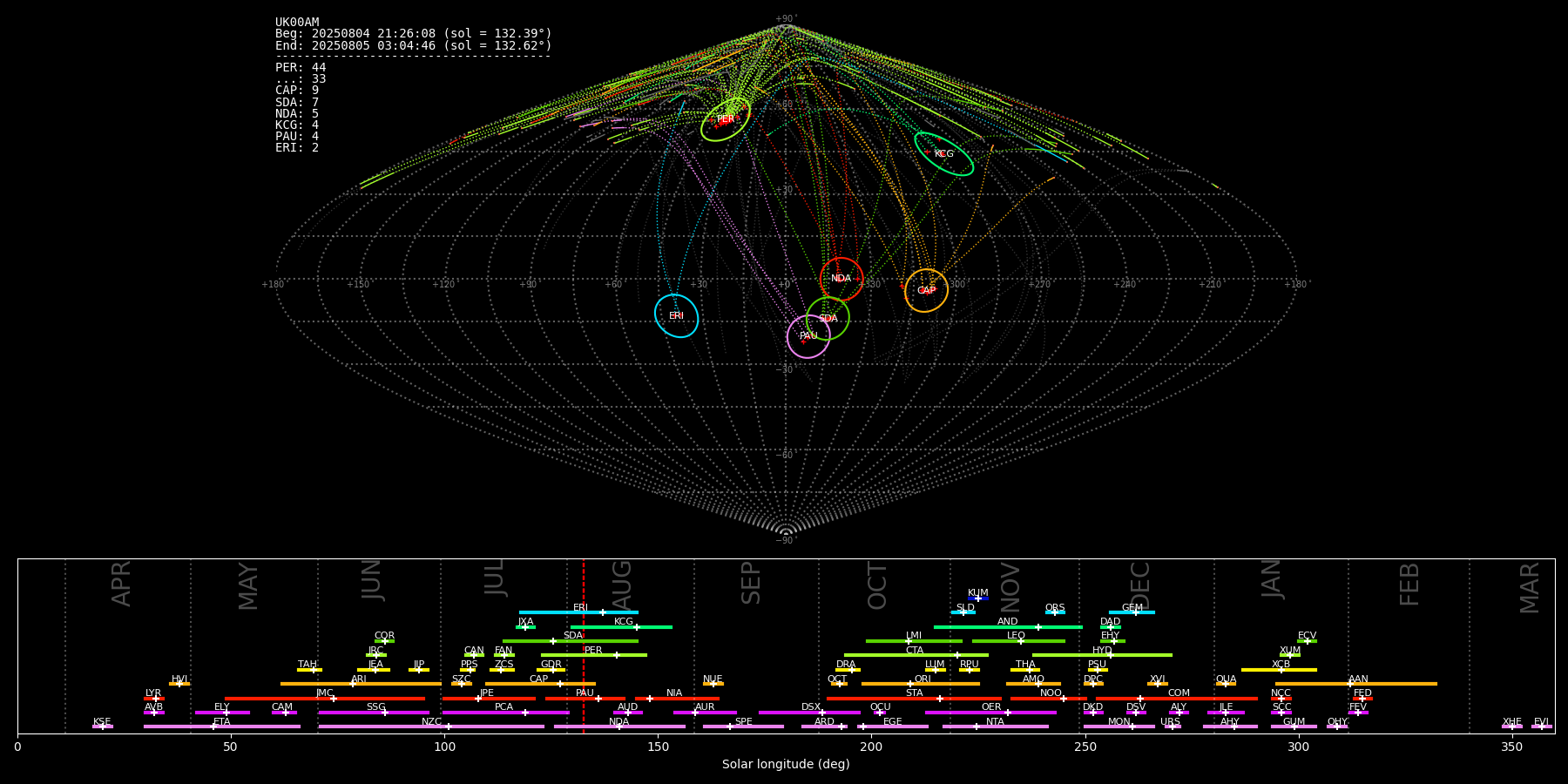Click the station ID text UK00AM
This screenshot has width=1568, height=784.
click(x=297, y=22)
